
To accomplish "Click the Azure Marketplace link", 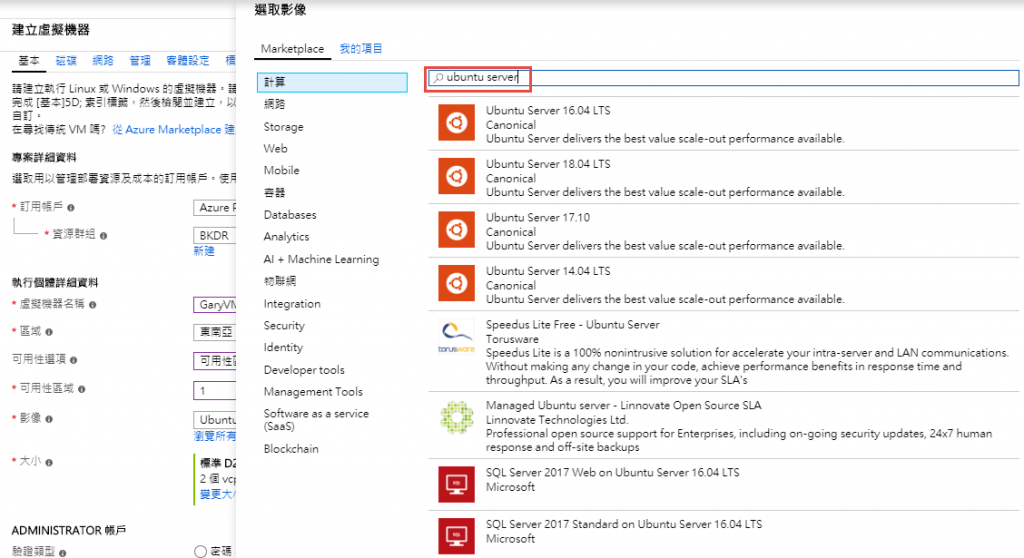I will (x=174, y=129).
